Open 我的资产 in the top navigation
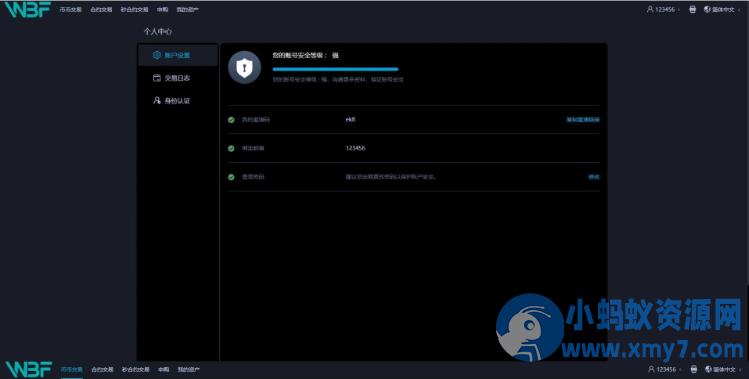Image resolution: width=749 pixels, height=379 pixels. click(x=188, y=10)
